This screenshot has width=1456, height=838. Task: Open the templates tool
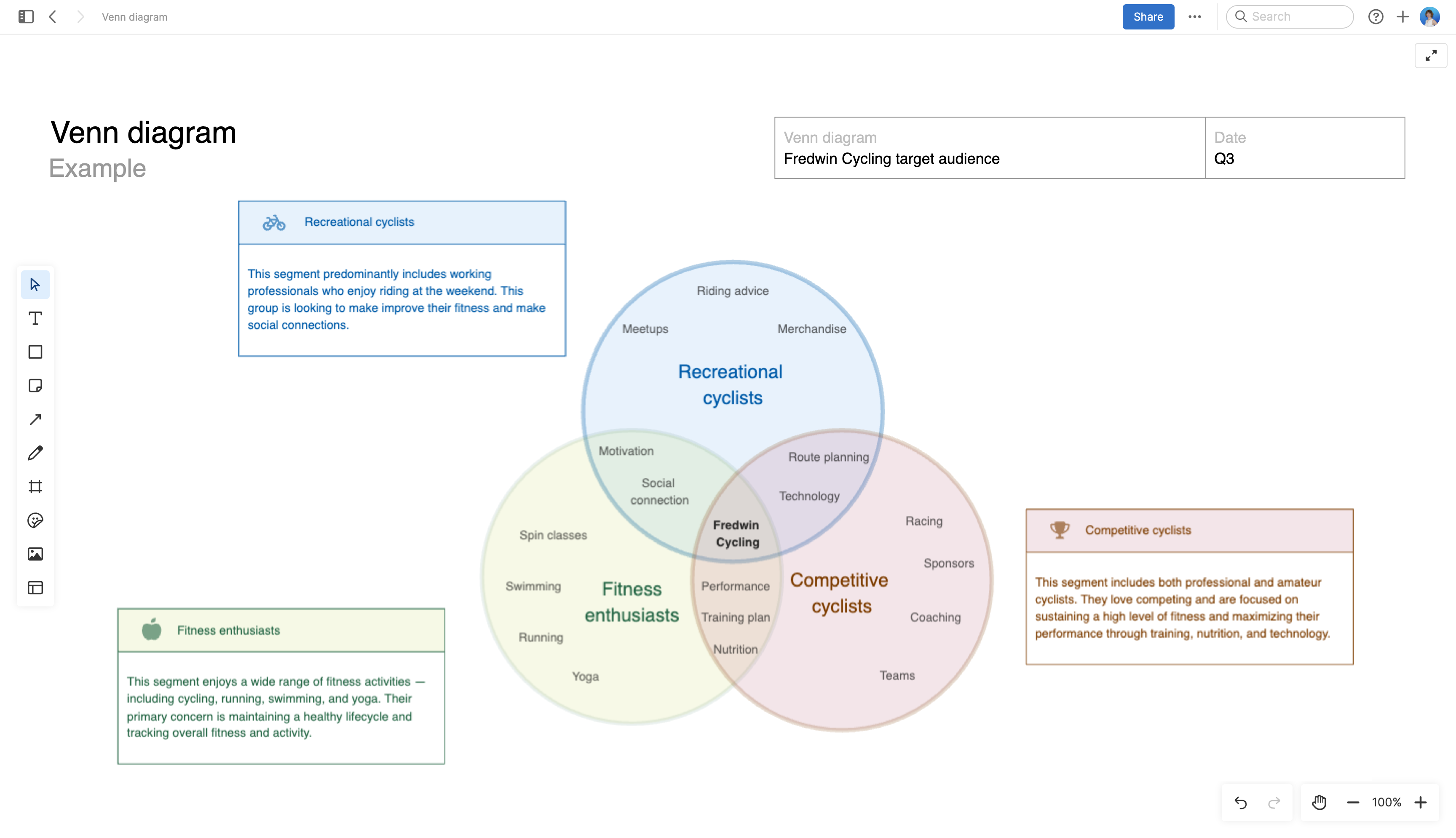coord(35,587)
